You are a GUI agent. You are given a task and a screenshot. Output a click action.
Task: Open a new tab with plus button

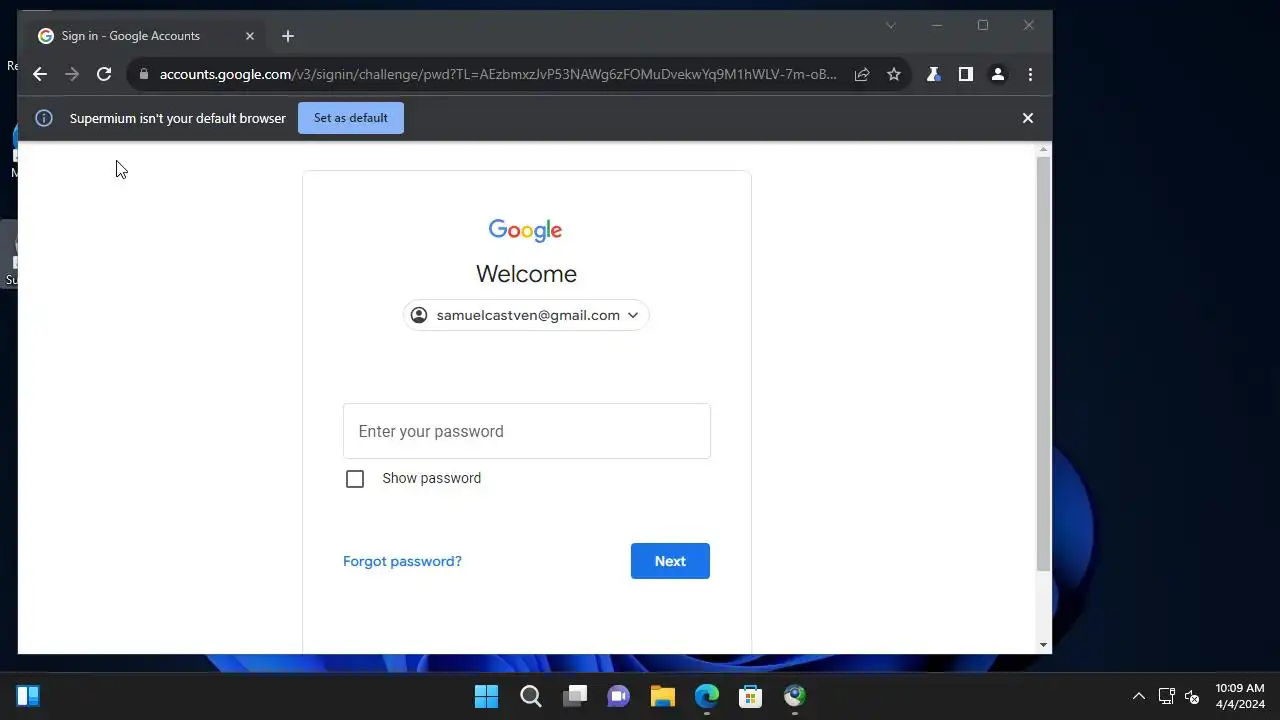coord(288,36)
